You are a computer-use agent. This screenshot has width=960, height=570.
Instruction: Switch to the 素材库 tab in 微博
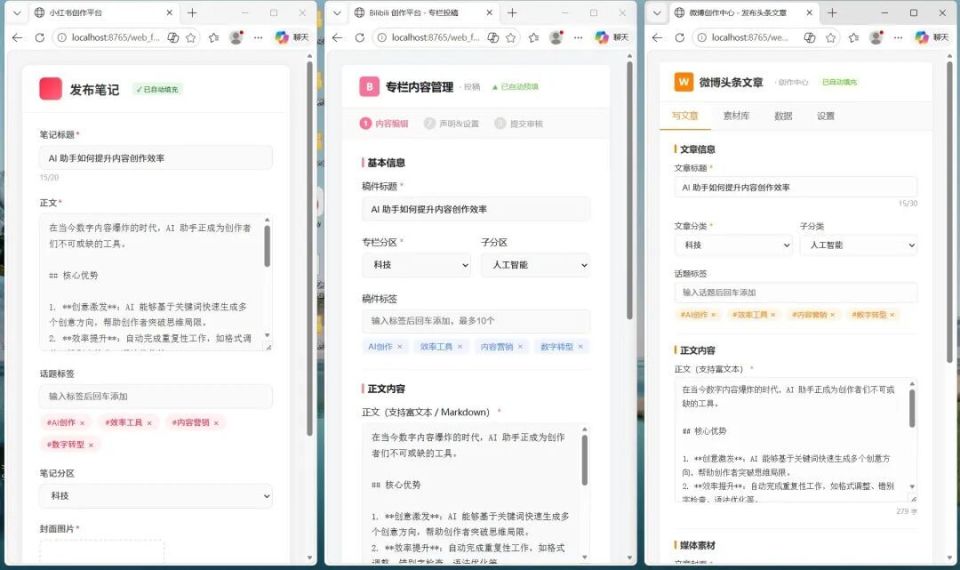[736, 116]
